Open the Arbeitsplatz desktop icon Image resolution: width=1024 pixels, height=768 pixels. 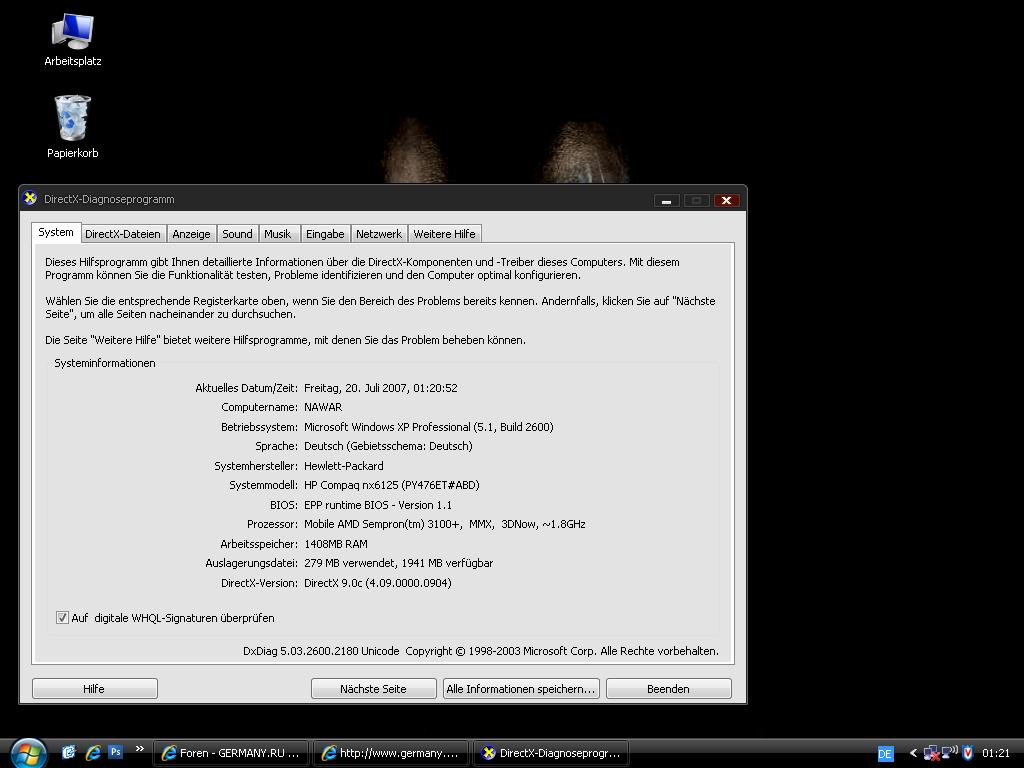pos(72,39)
